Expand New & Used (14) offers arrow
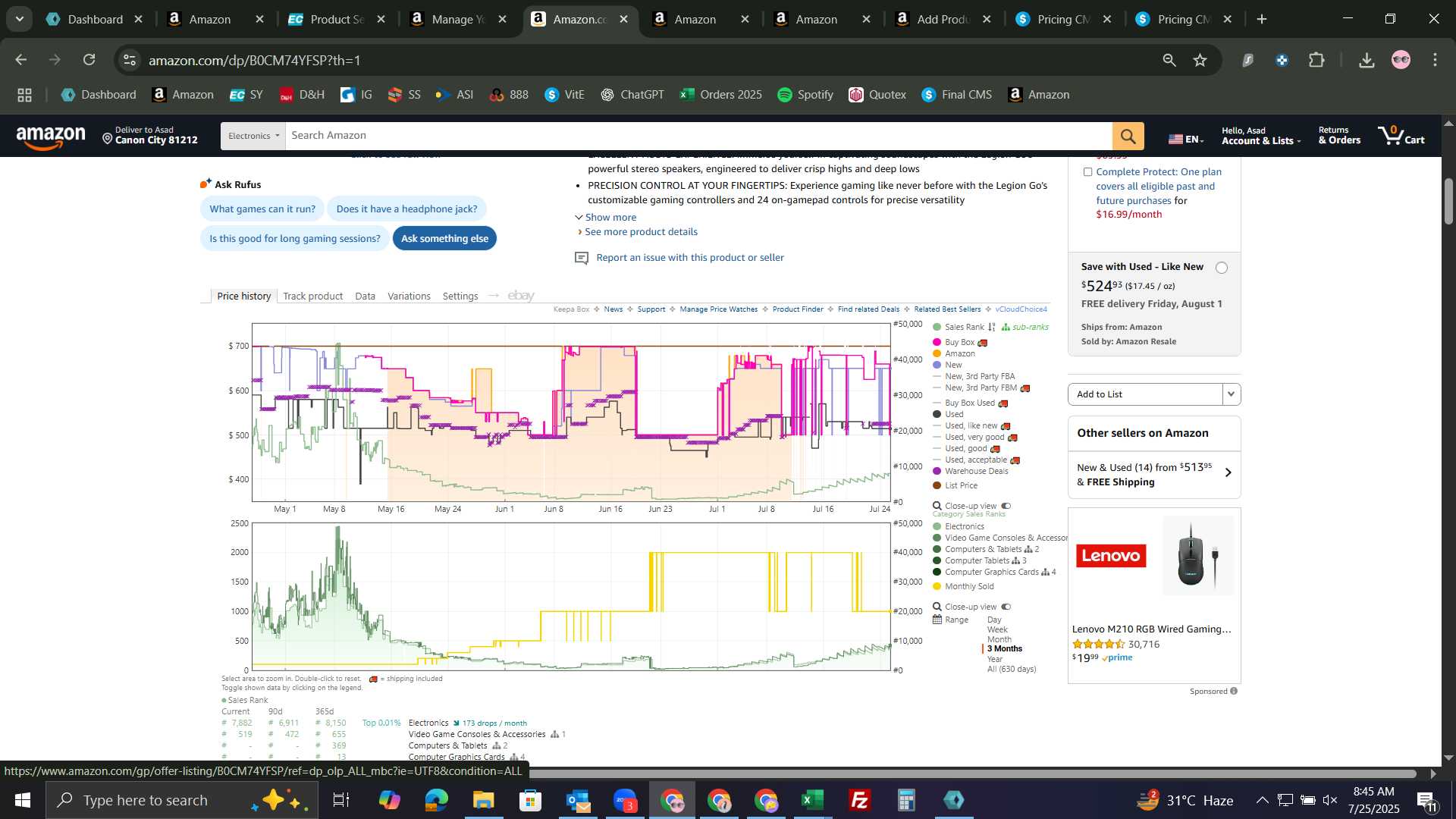Screen dimensions: 1456x819 (1228, 473)
